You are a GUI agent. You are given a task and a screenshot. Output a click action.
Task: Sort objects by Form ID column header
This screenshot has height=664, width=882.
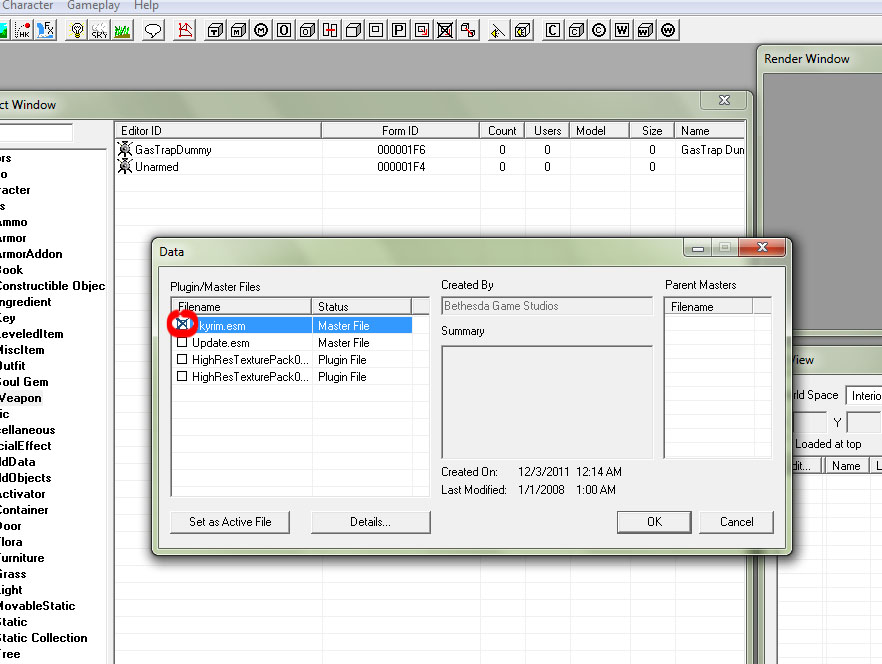400,130
